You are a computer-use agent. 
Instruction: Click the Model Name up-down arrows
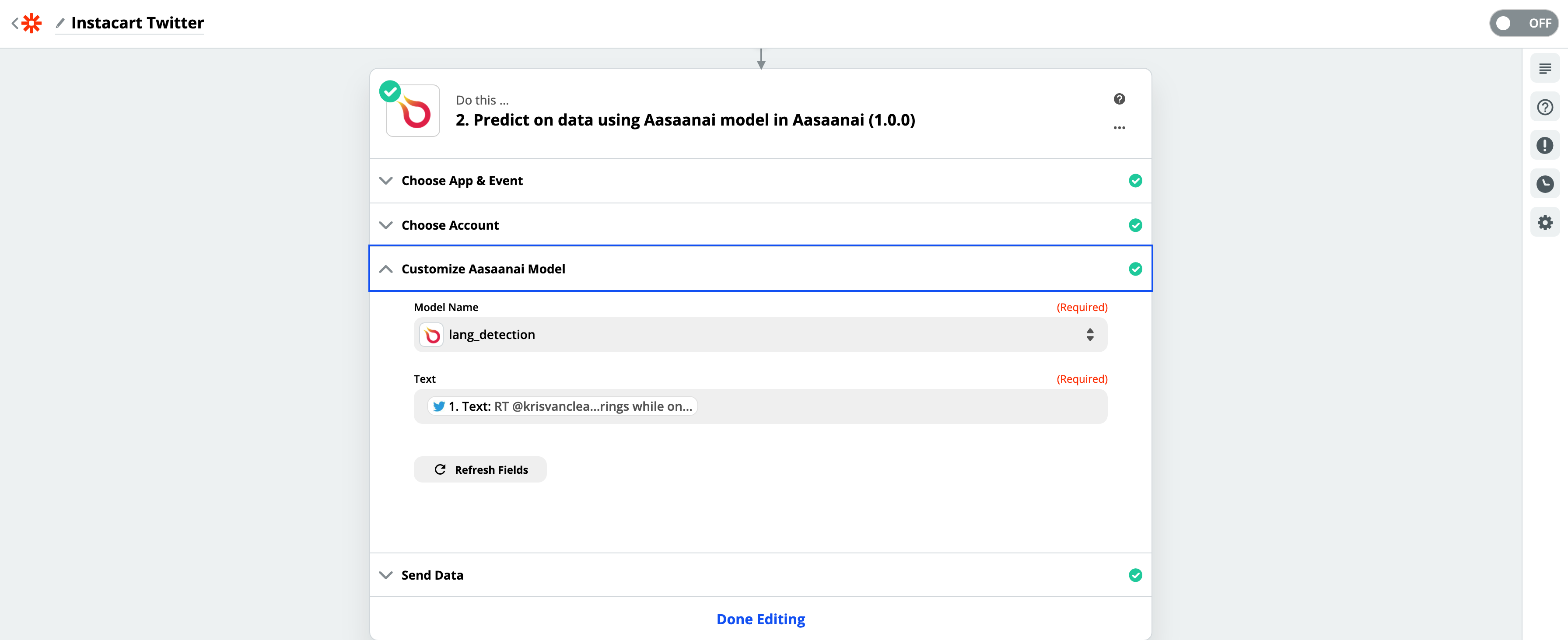(1089, 335)
